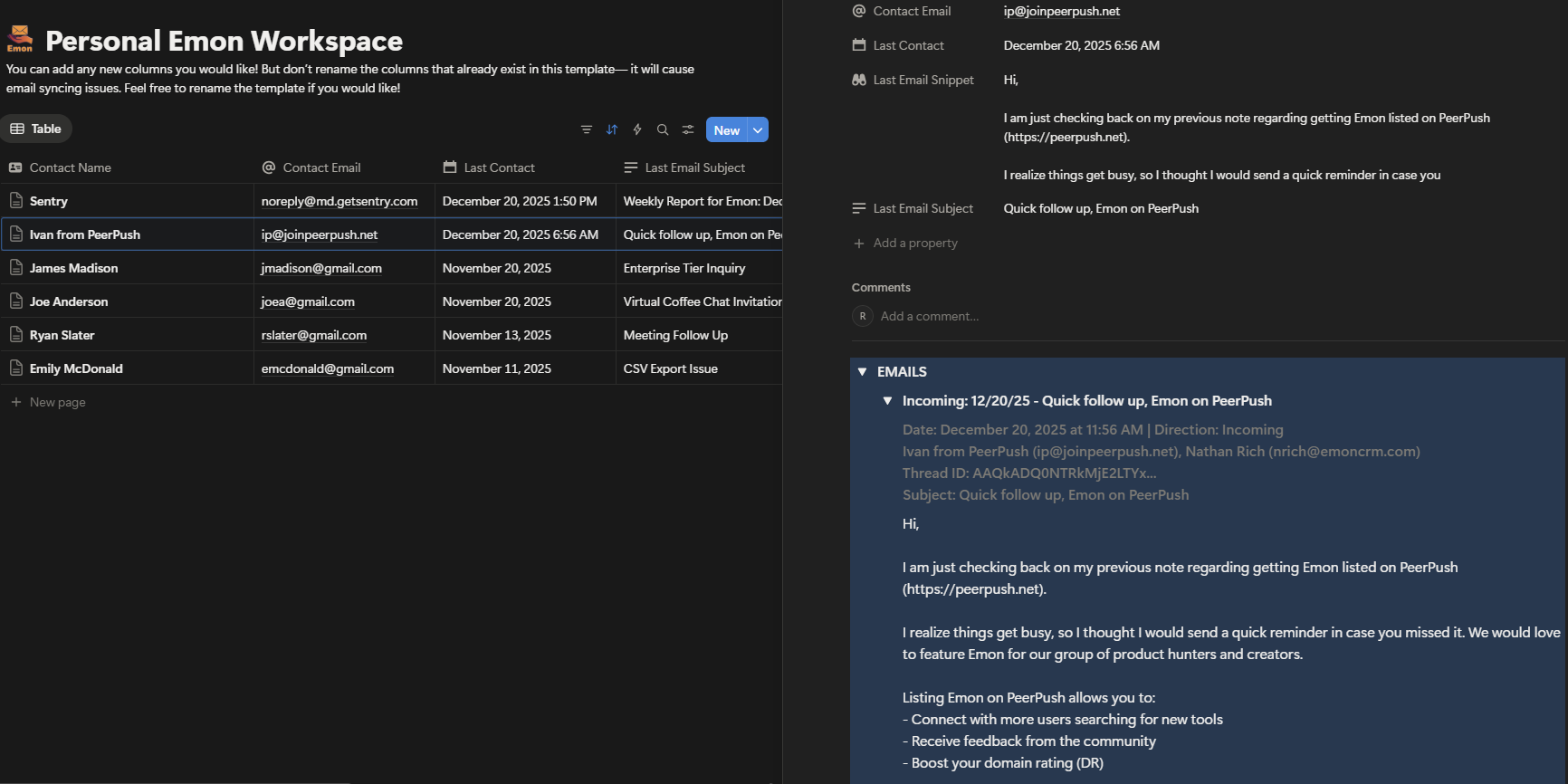Click Add a property
Screen dimensions: 1568x784
pos(914,243)
